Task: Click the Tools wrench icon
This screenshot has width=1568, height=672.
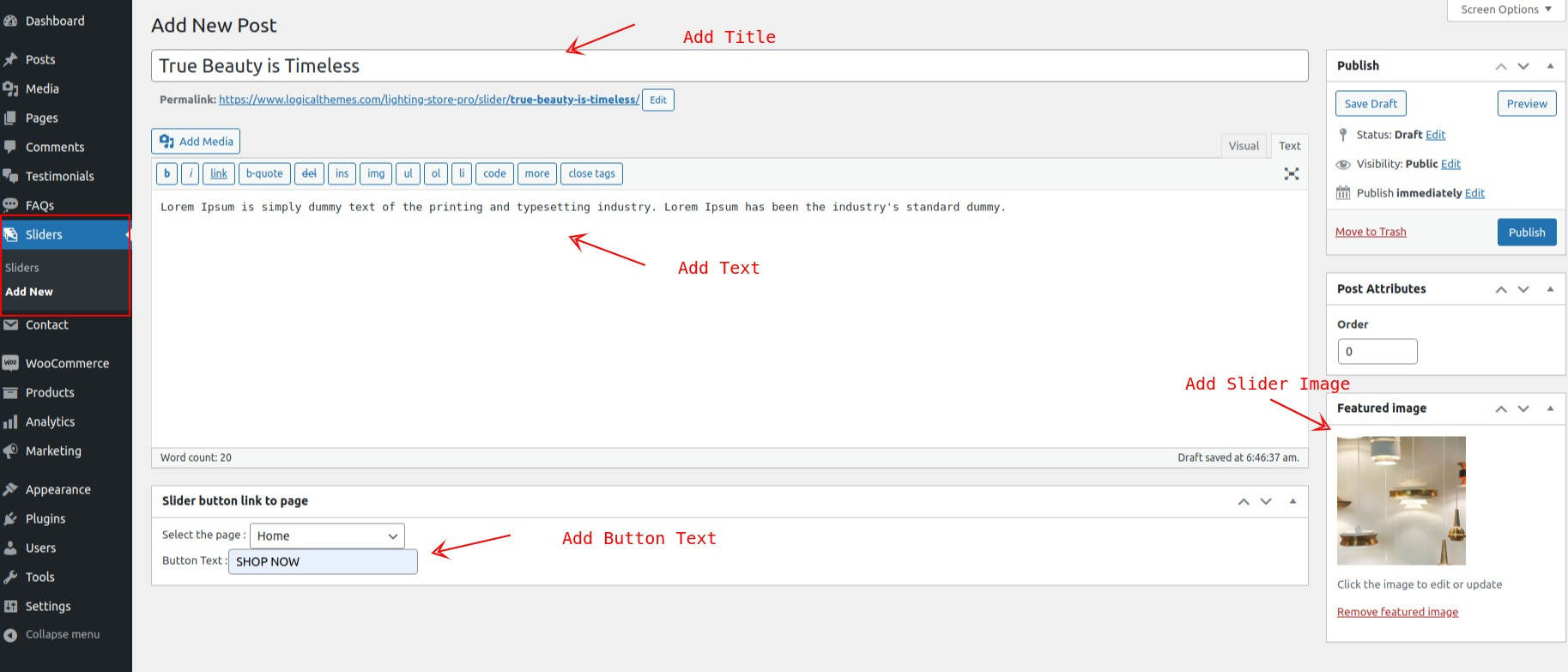Action: point(10,577)
